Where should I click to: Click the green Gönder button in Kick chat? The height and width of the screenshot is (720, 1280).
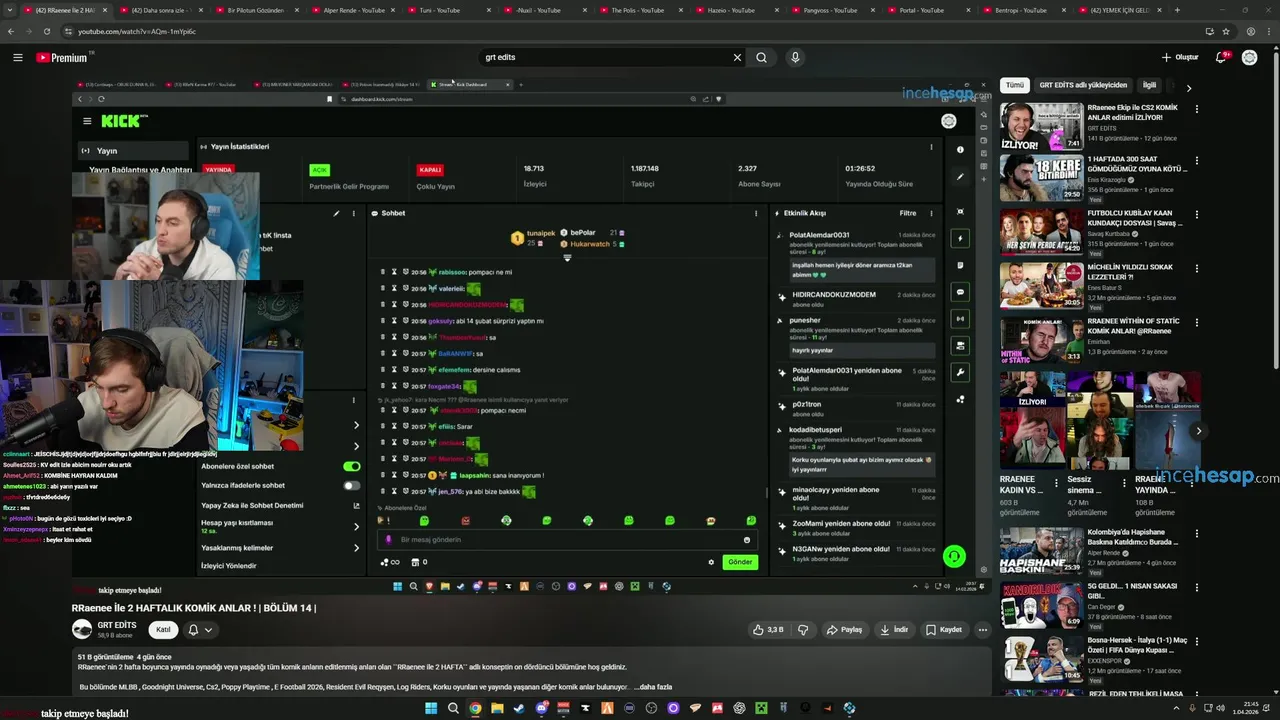740,562
